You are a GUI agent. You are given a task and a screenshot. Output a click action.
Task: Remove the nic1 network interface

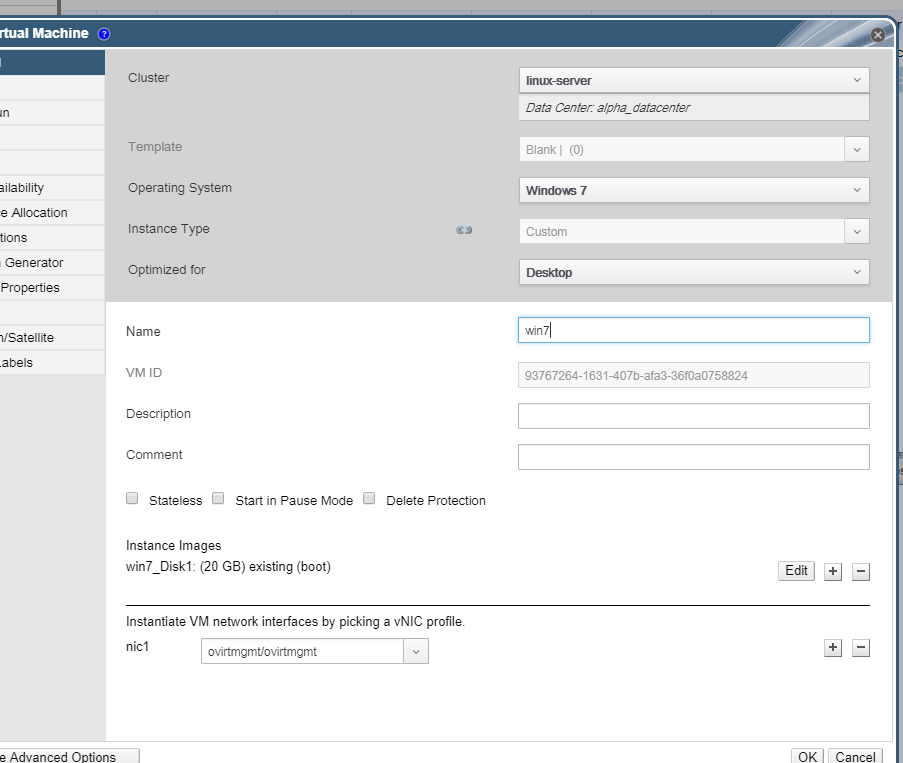[860, 647]
